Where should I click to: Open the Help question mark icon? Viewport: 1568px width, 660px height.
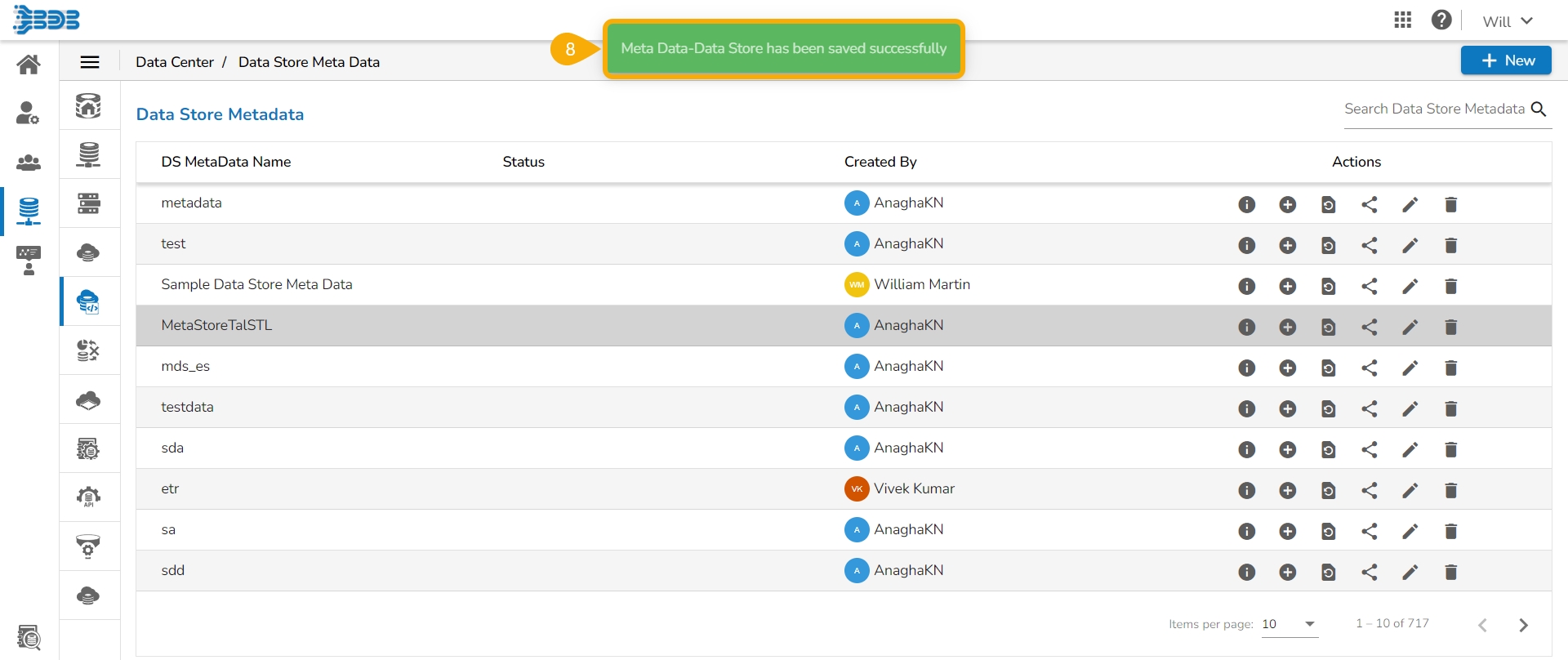pos(1441,20)
